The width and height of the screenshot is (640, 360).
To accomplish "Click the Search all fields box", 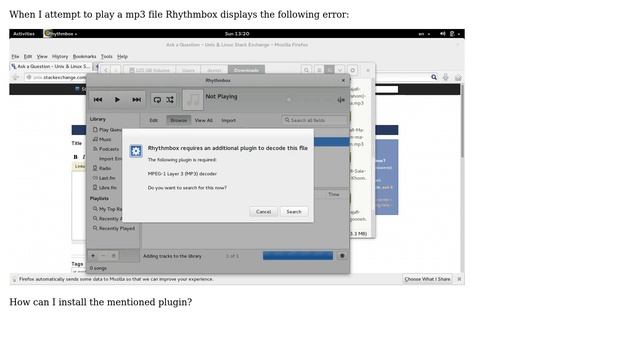I will (314, 120).
